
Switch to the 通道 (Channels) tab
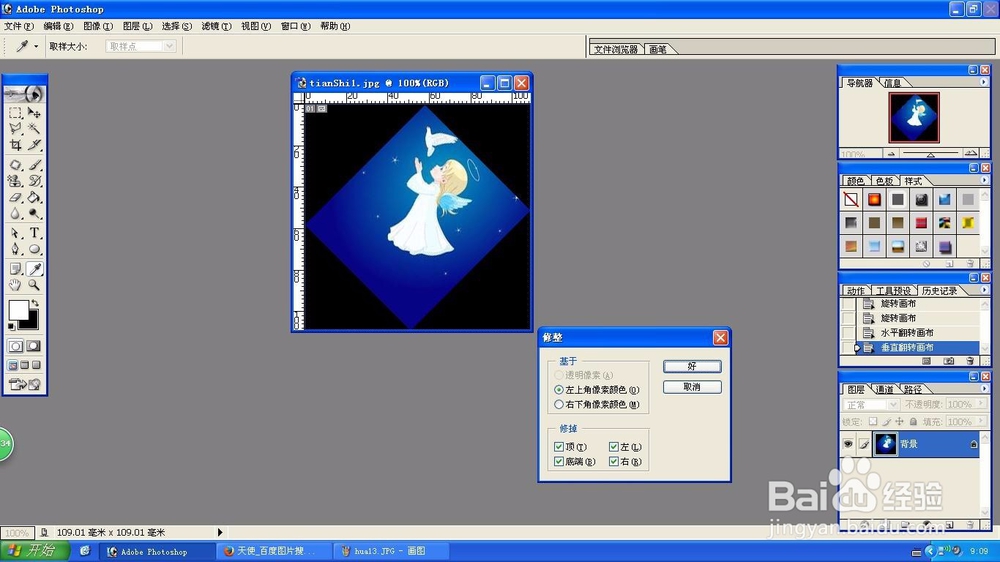point(885,389)
